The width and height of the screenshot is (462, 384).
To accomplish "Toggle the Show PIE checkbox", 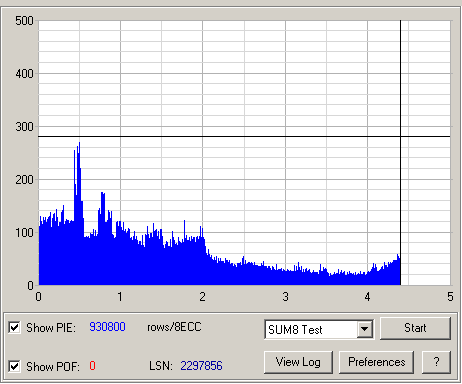I will (x=14, y=327).
